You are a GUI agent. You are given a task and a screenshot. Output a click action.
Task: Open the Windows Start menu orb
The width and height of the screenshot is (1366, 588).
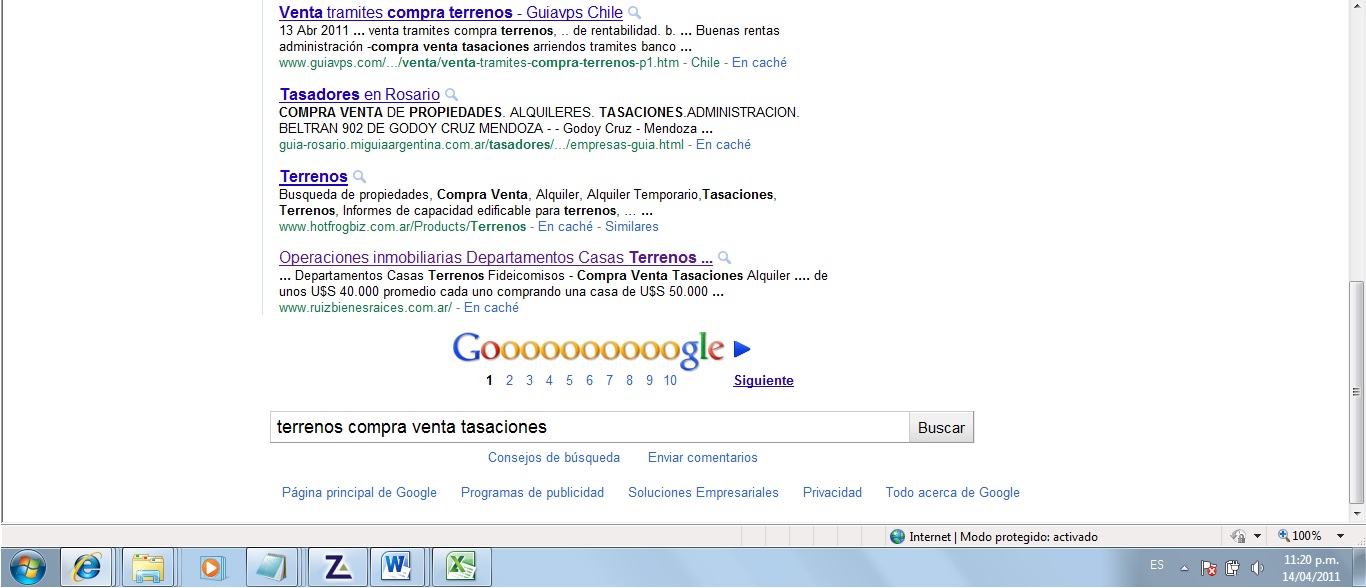pos(28,567)
